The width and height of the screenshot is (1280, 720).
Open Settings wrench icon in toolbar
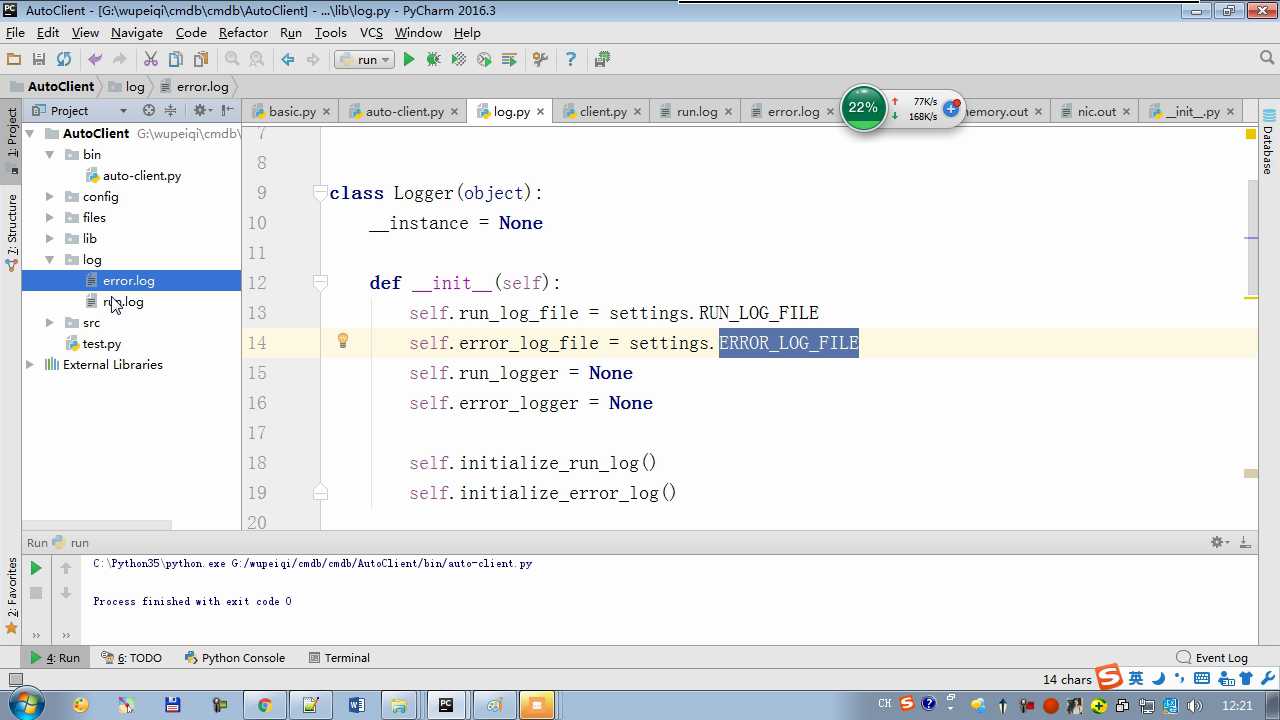coord(540,60)
